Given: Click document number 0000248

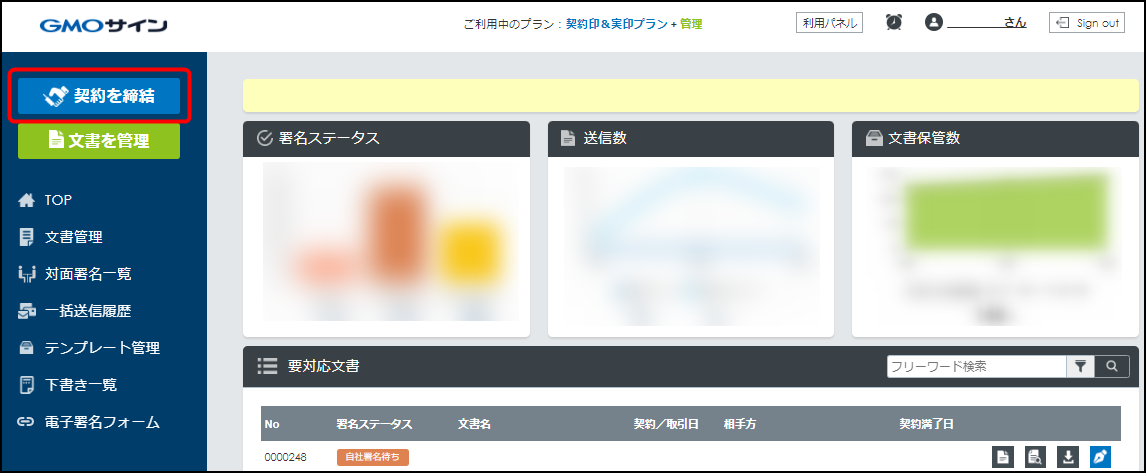Looking at the screenshot, I should (x=286, y=458).
